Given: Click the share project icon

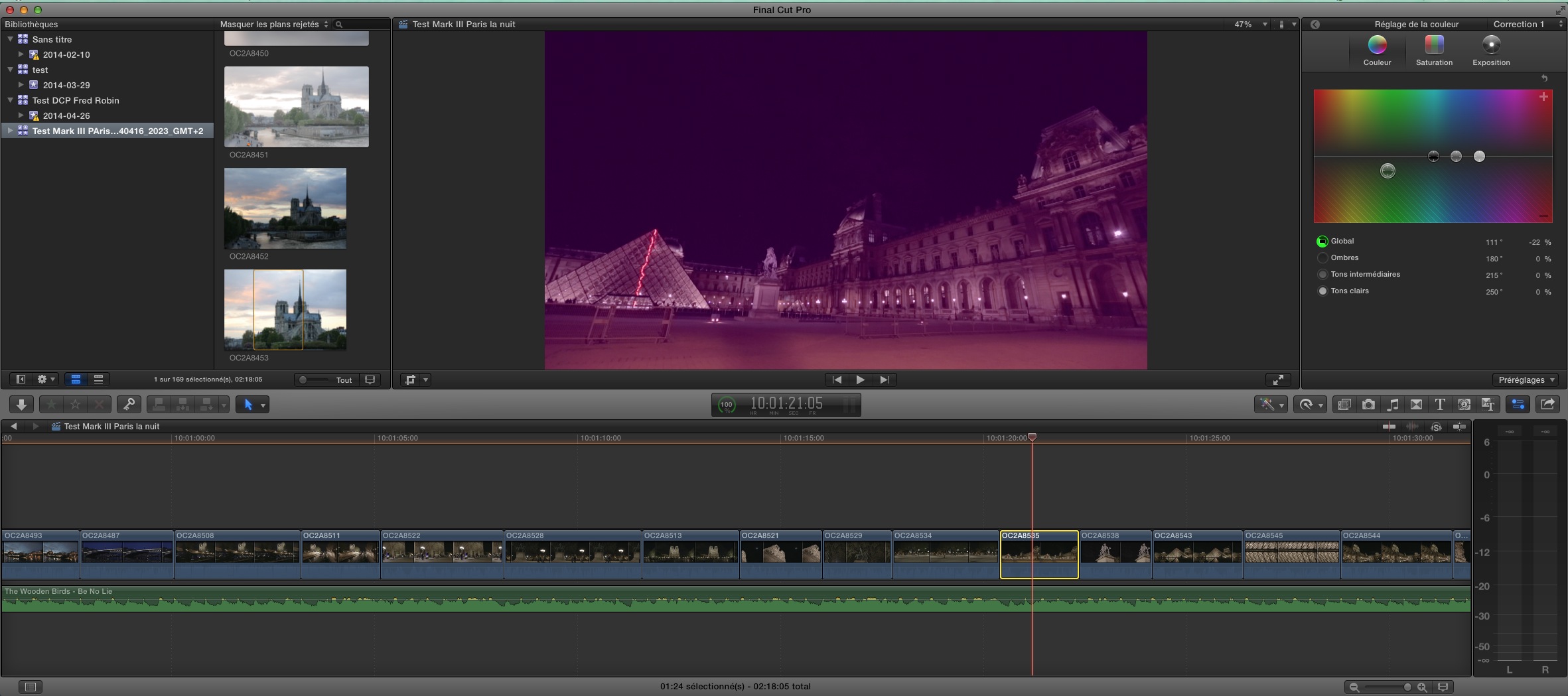Looking at the screenshot, I should pos(1547,404).
